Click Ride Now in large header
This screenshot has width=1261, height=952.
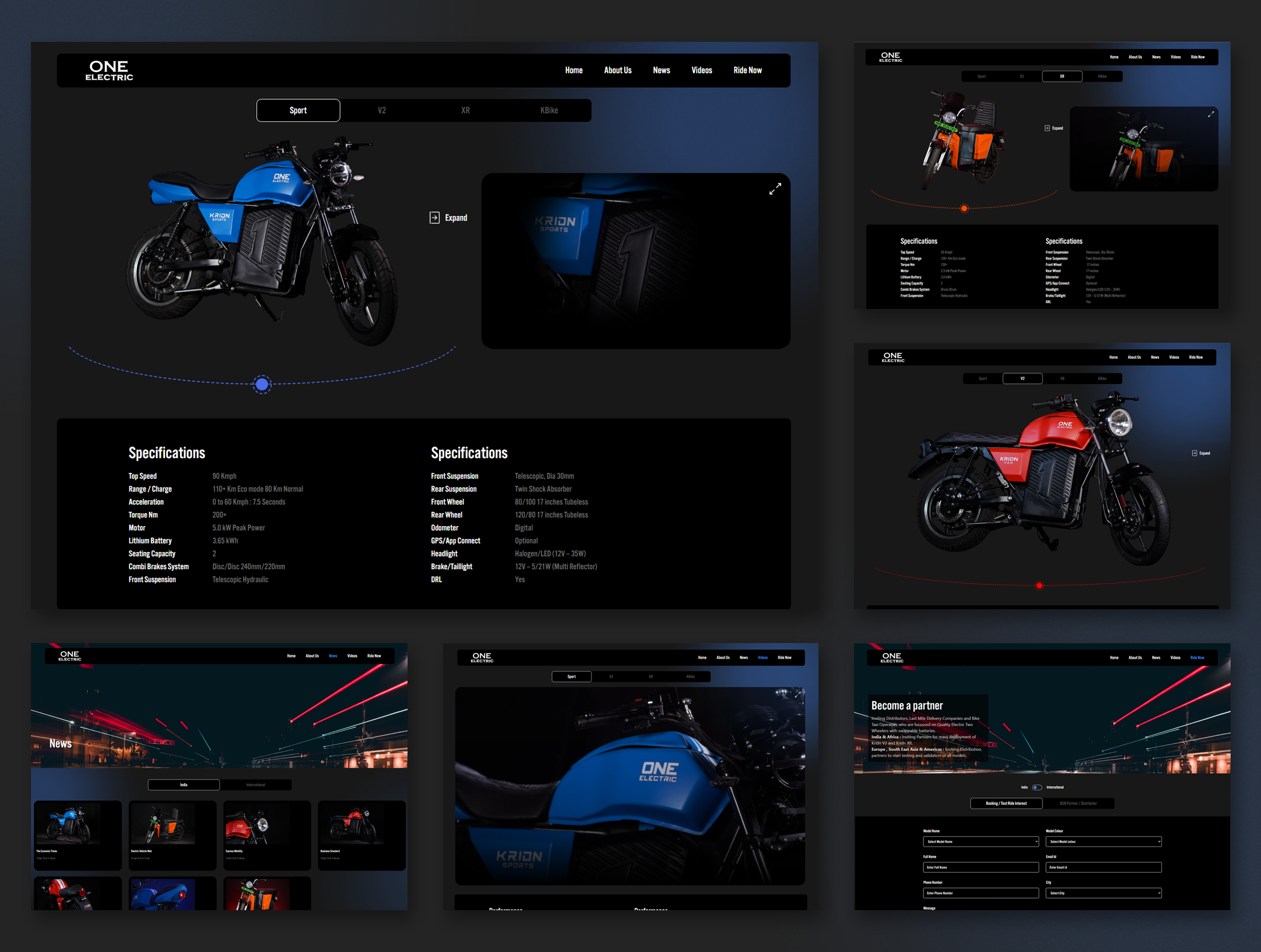point(747,70)
